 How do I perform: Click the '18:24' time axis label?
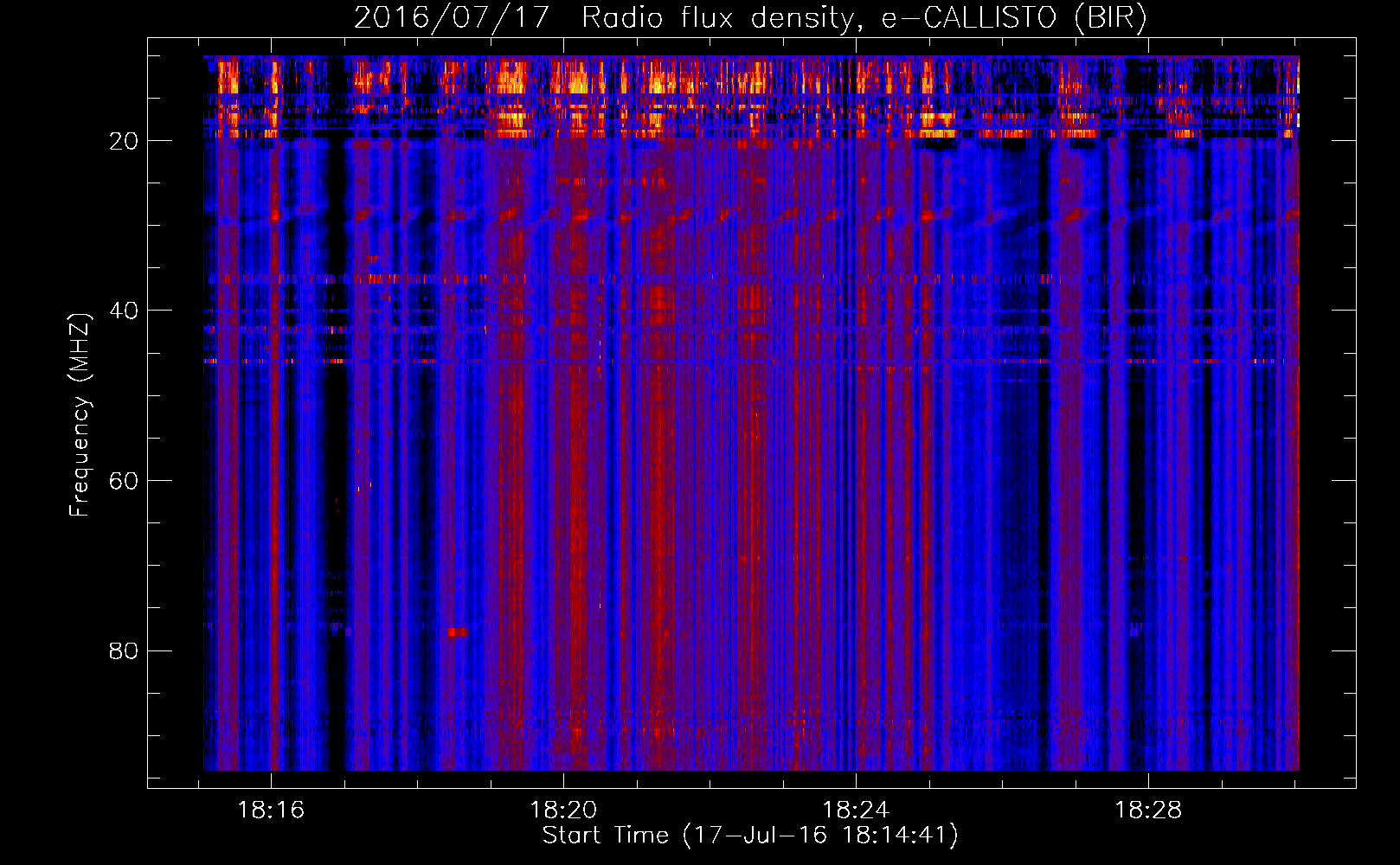click(x=856, y=811)
